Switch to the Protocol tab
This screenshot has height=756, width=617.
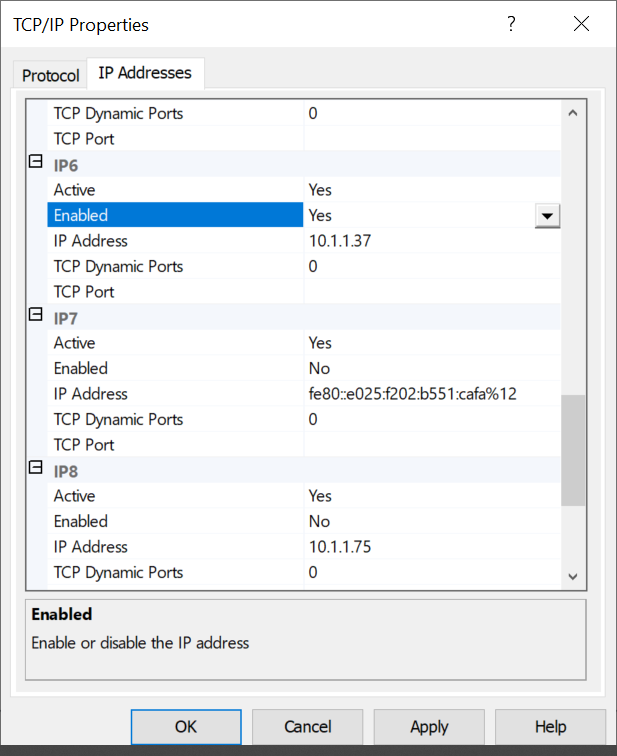coord(50,76)
